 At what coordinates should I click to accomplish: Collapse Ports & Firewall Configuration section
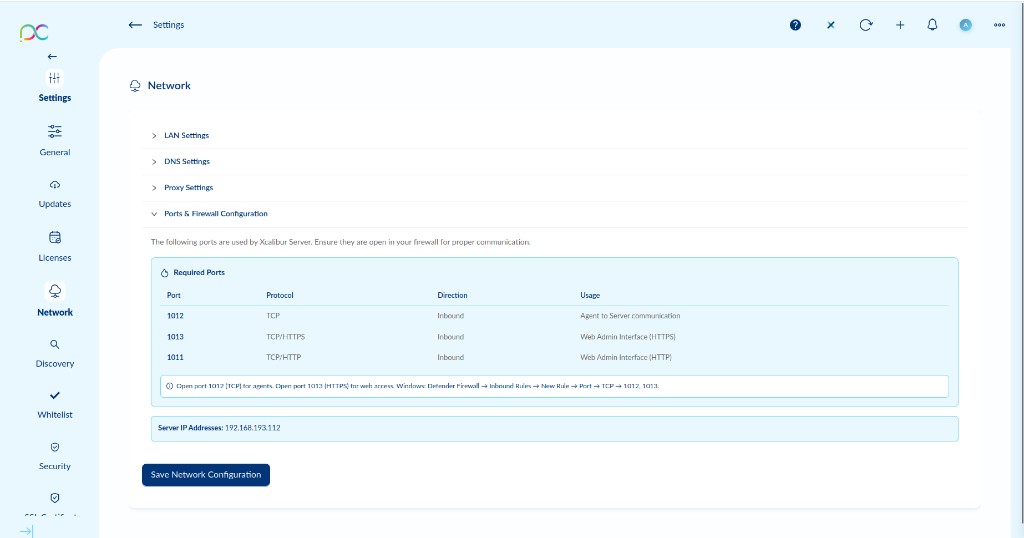point(215,214)
